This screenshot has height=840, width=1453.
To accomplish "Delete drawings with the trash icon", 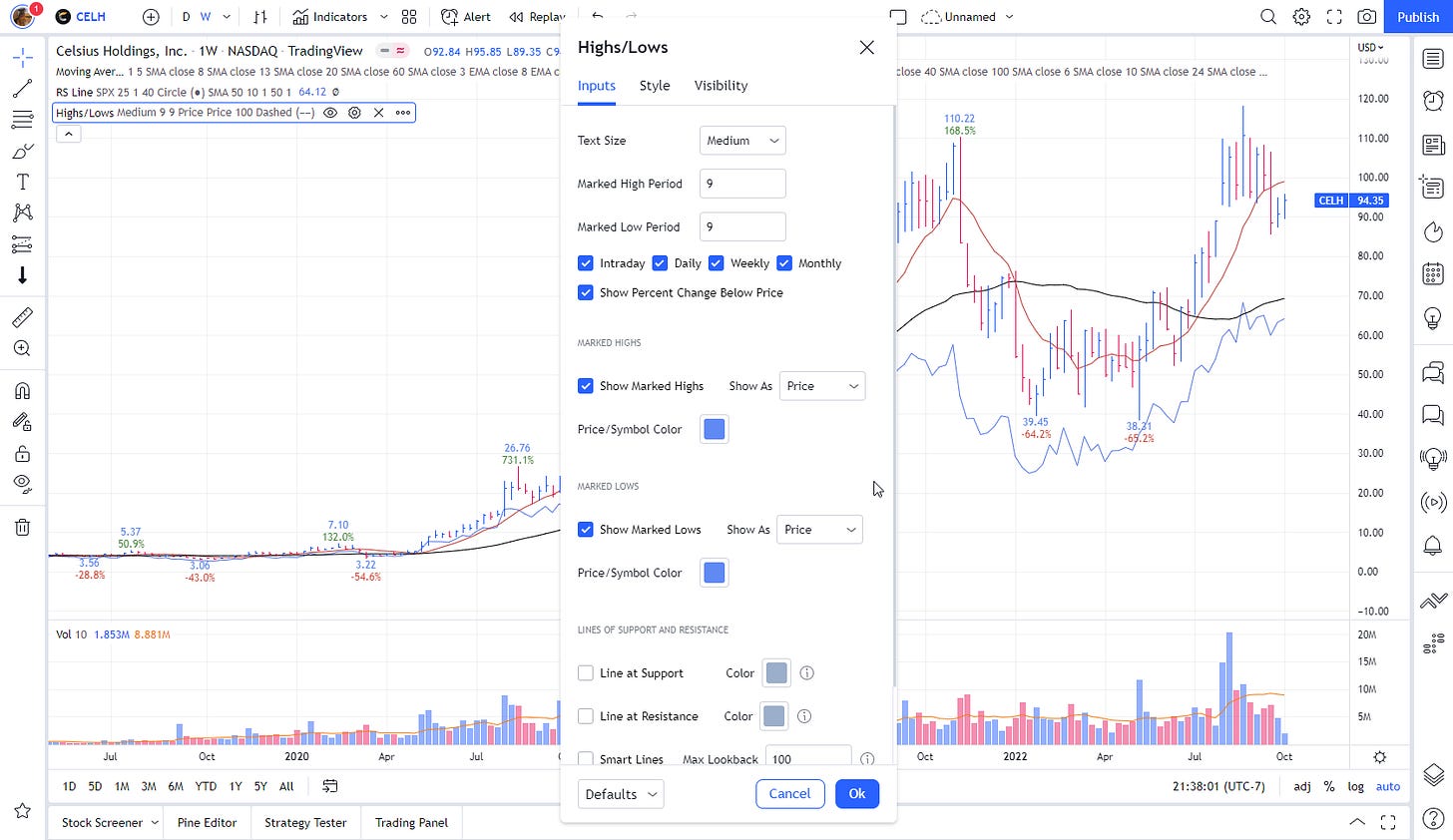I will point(22,527).
